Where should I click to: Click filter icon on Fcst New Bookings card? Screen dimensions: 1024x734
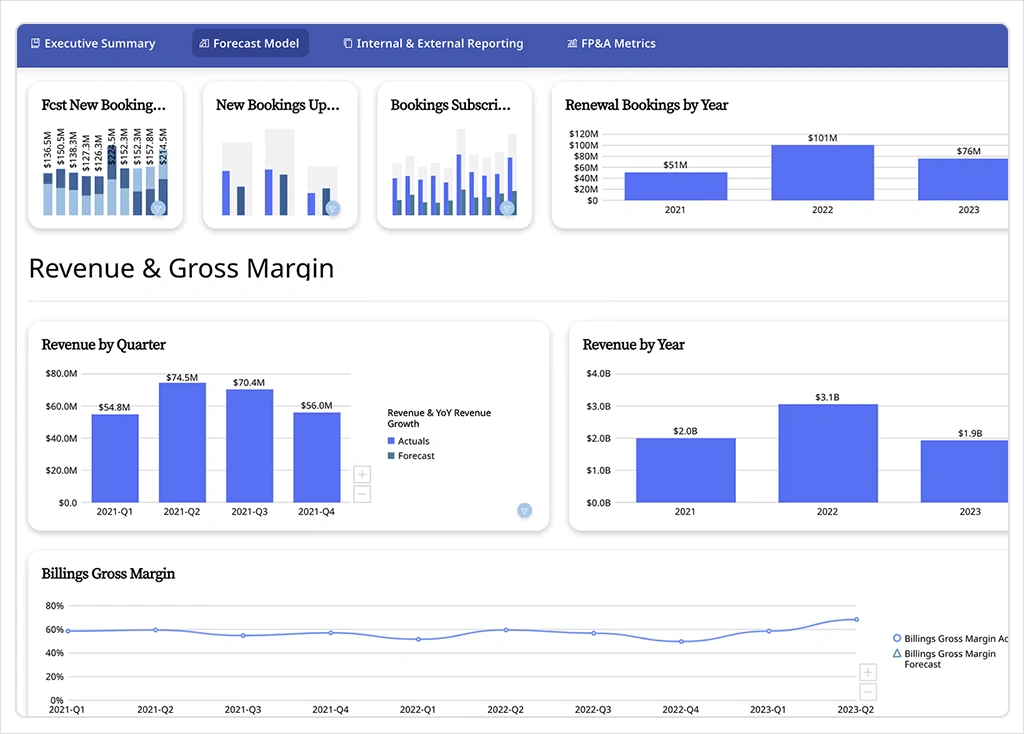158,208
